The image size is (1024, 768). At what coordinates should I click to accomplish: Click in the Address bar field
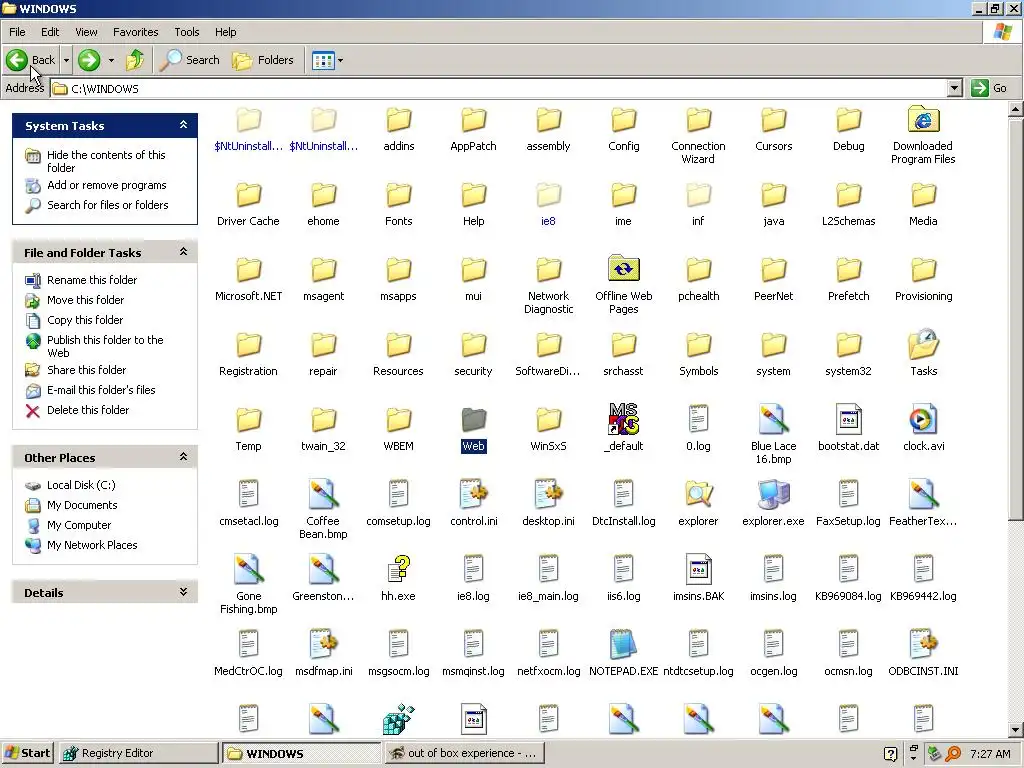500,88
